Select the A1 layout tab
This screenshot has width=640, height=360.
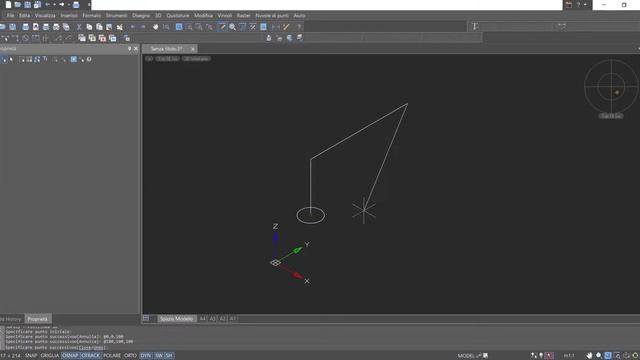pos(232,319)
